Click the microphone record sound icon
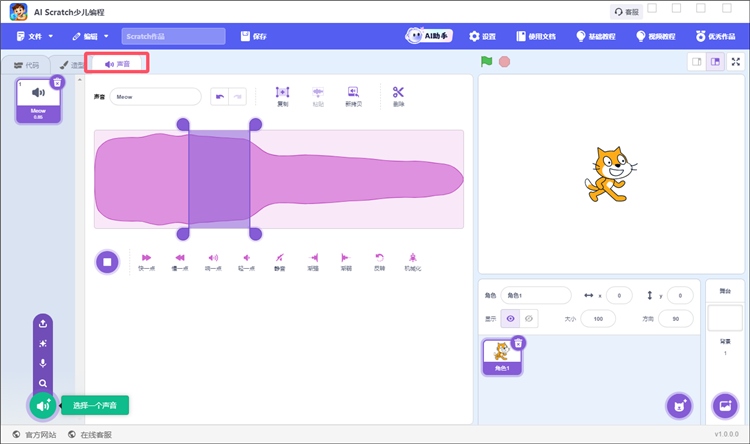 pos(43,363)
